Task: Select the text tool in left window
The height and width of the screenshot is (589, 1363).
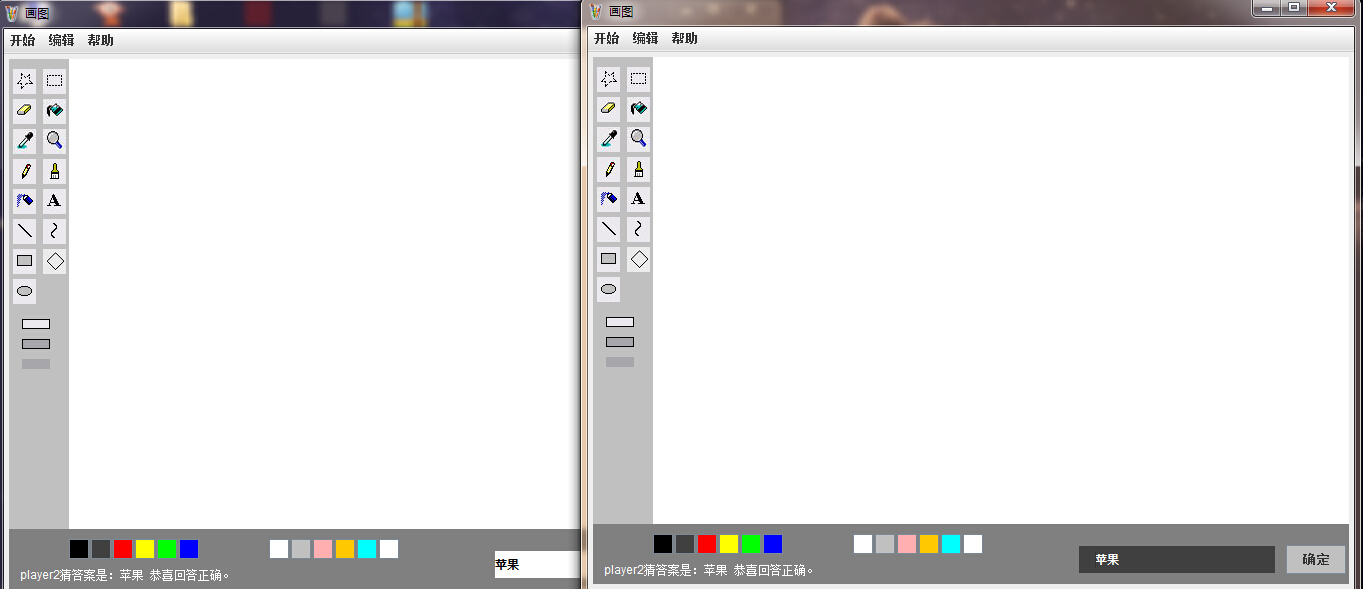Action: [54, 201]
